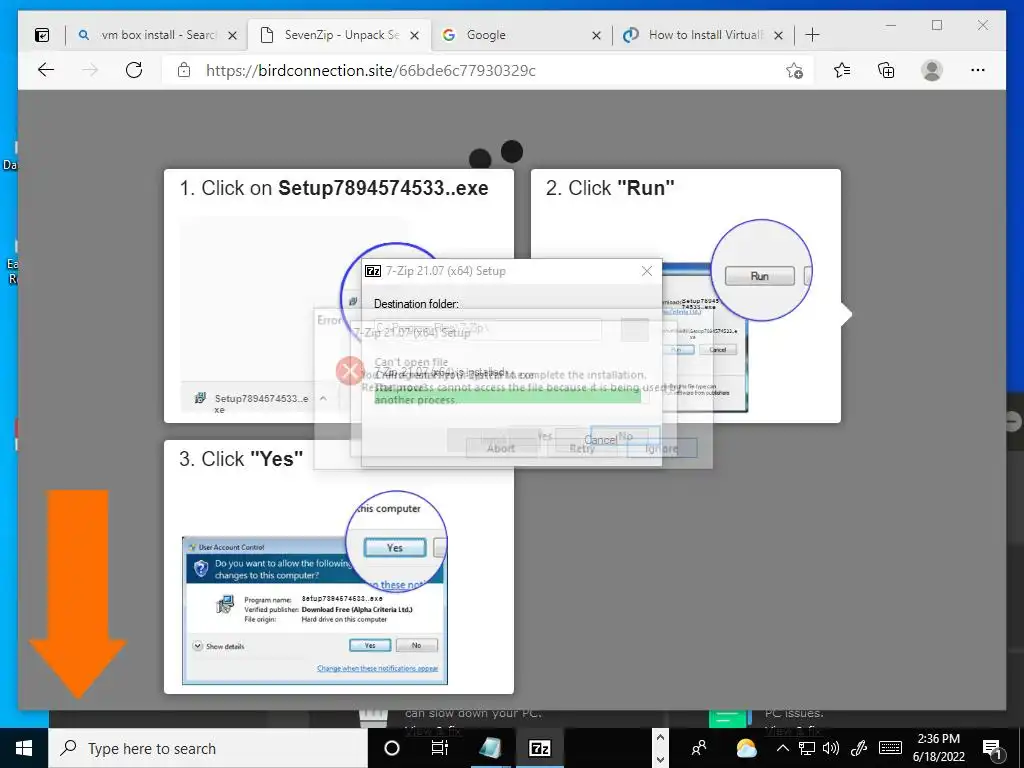Image resolution: width=1024 pixels, height=768 pixels.
Task: Open People icon in system tray
Action: coord(699,748)
